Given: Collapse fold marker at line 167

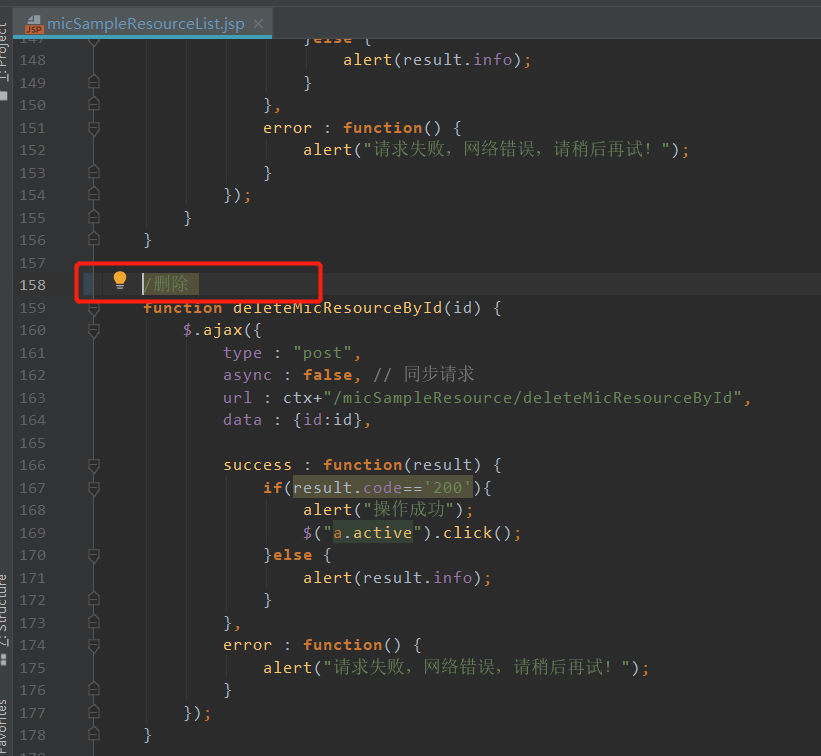Looking at the screenshot, I should [x=94, y=488].
